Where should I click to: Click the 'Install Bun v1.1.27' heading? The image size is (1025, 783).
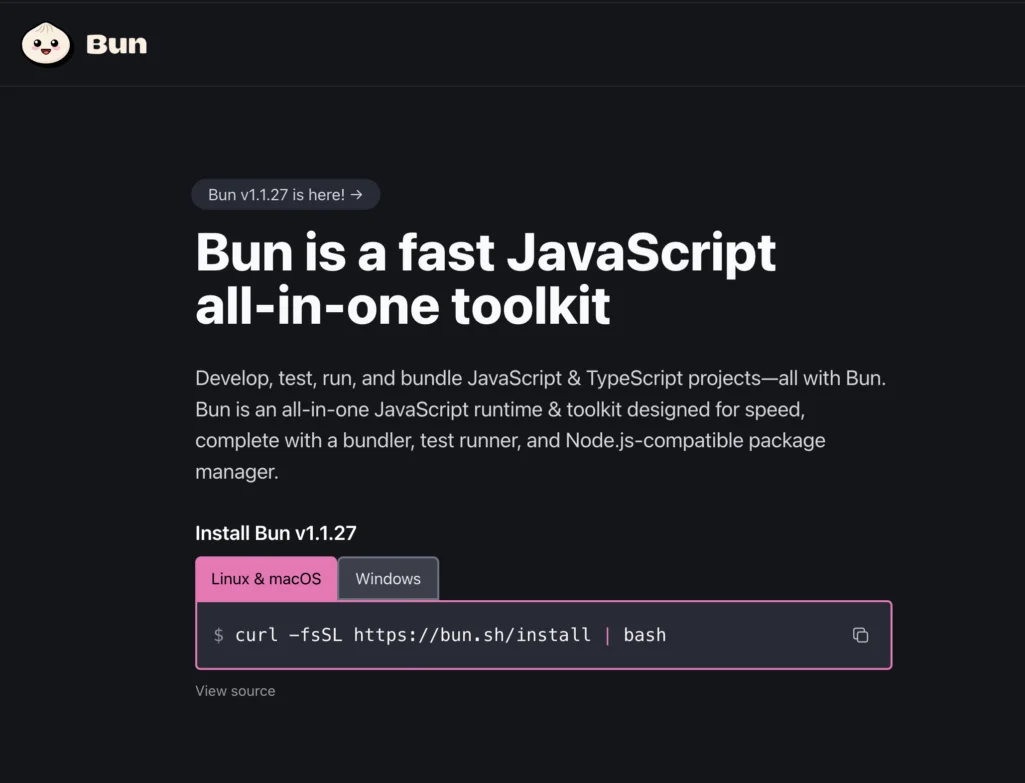pyautogui.click(x=276, y=533)
